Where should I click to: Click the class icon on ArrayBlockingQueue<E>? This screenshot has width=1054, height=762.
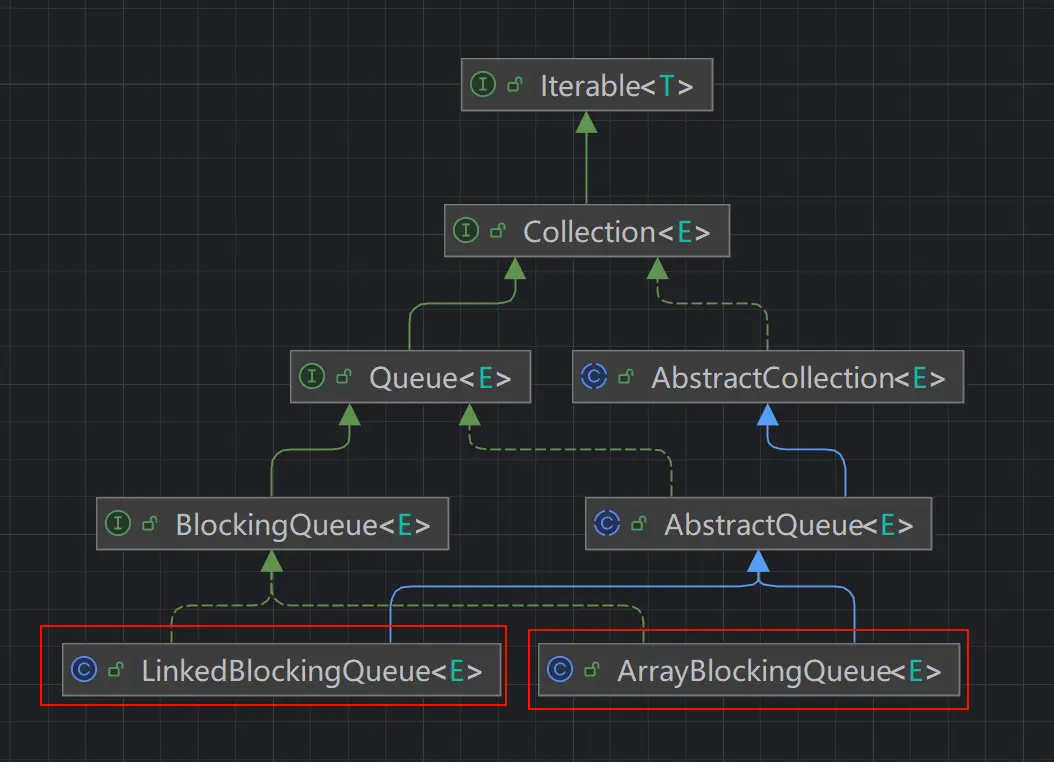[560, 669]
